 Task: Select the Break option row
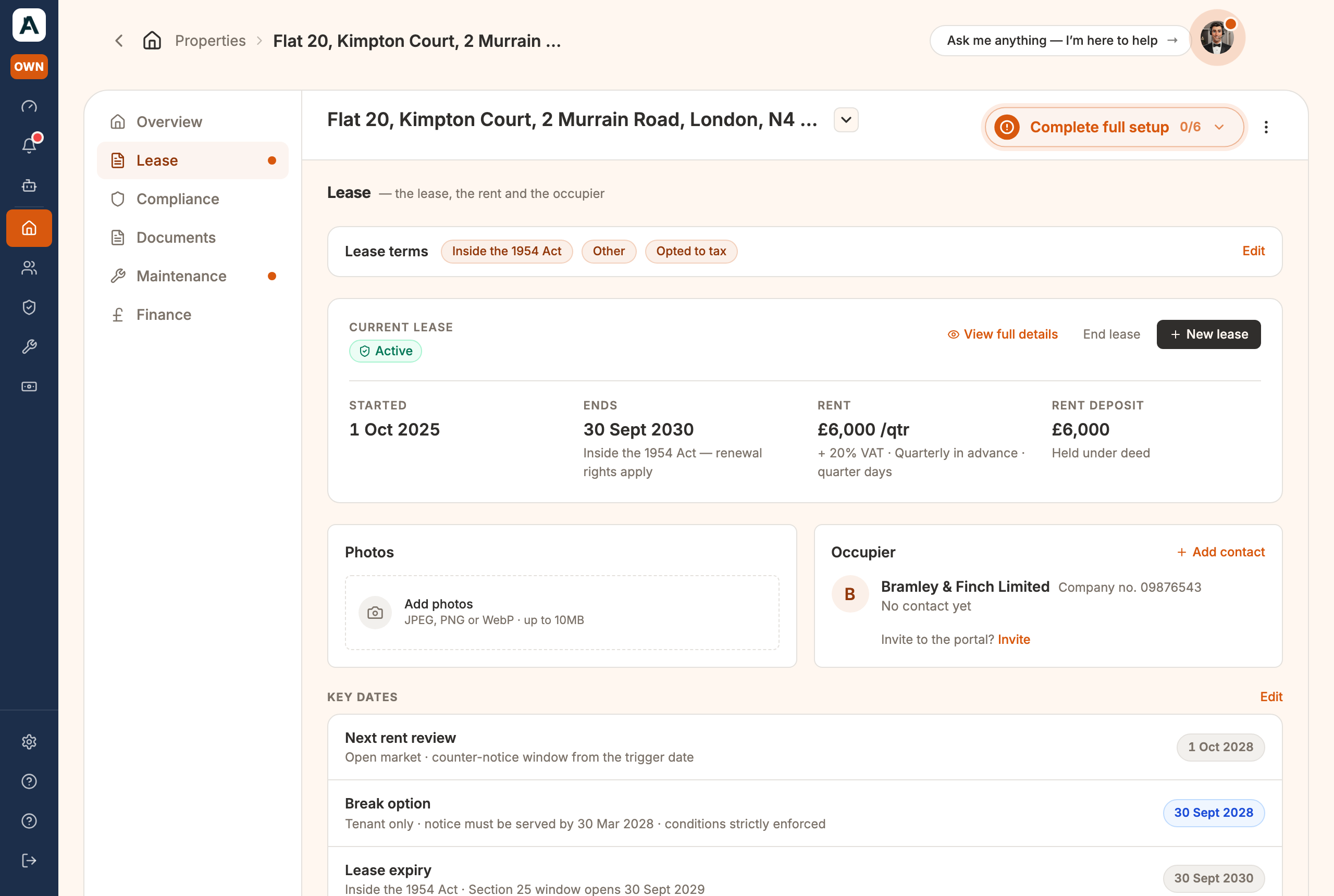pos(805,813)
